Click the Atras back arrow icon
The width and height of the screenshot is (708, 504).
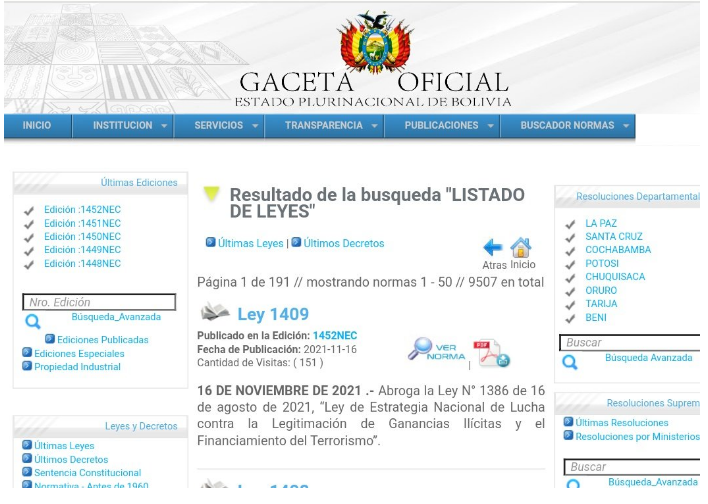pyautogui.click(x=492, y=247)
